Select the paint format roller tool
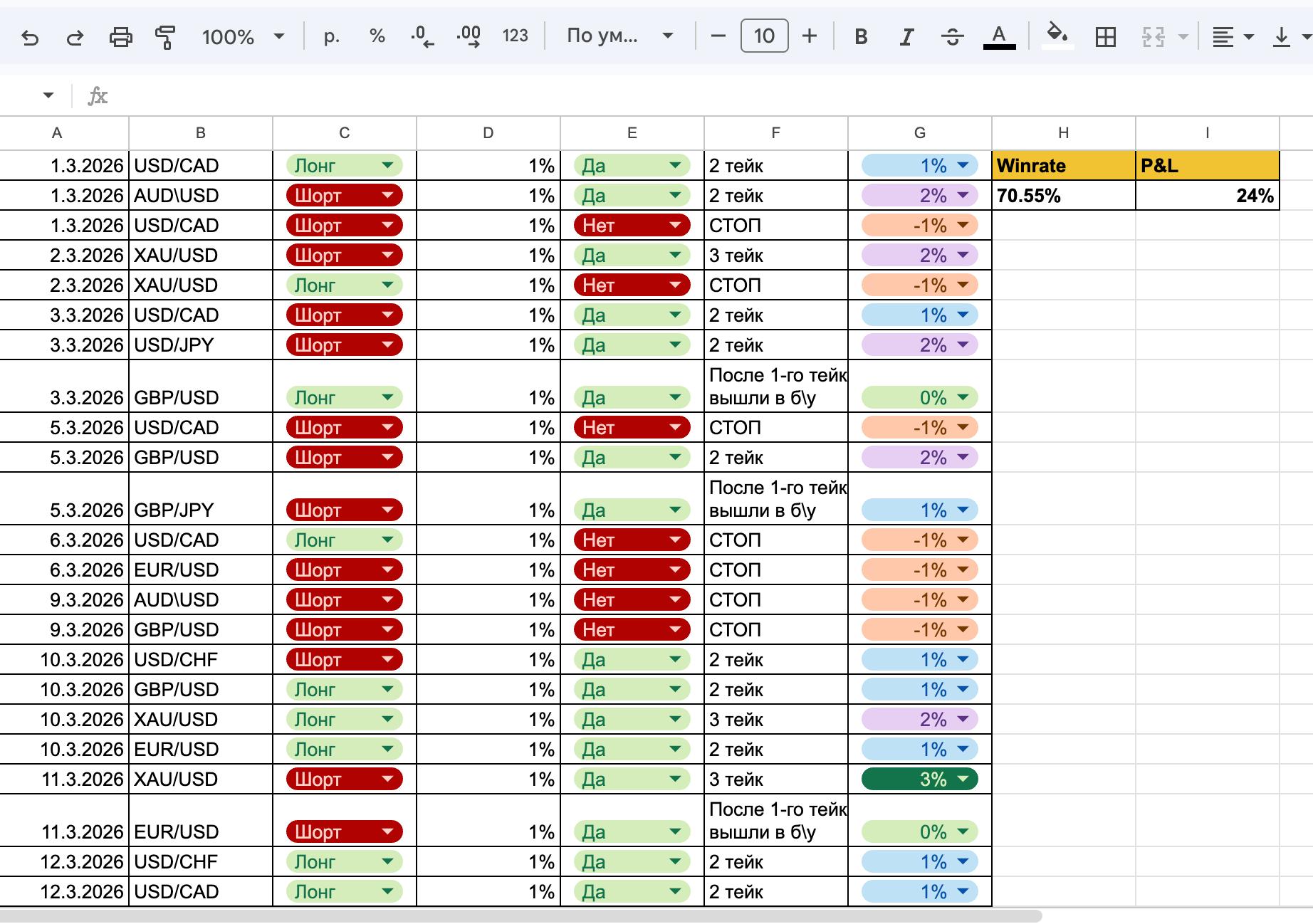The height and width of the screenshot is (924, 1313). click(x=165, y=36)
